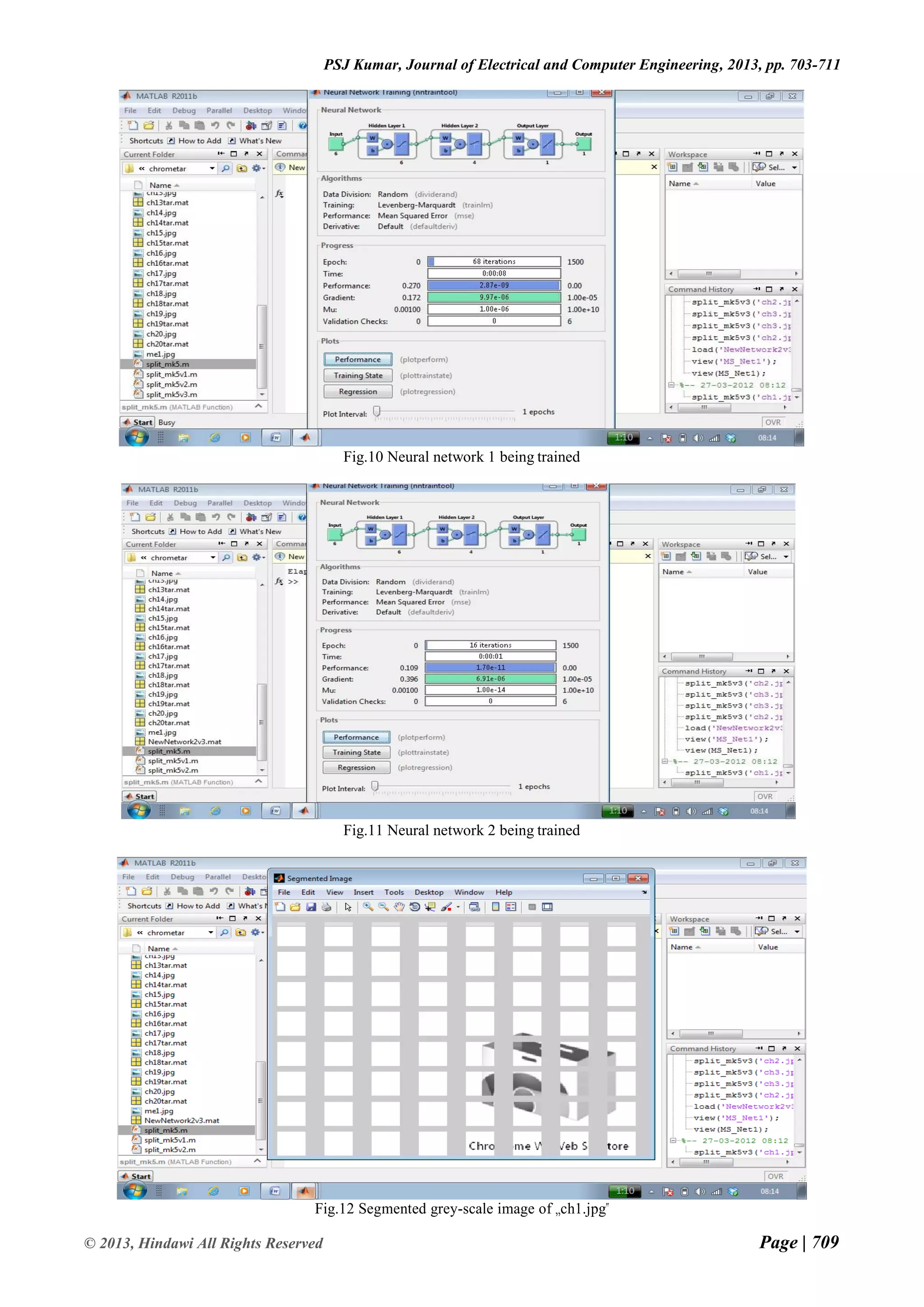The width and height of the screenshot is (924, 1307).
Task: Select NewNetwork2v3.mat in Fig.11 file list
Action: pos(185,742)
